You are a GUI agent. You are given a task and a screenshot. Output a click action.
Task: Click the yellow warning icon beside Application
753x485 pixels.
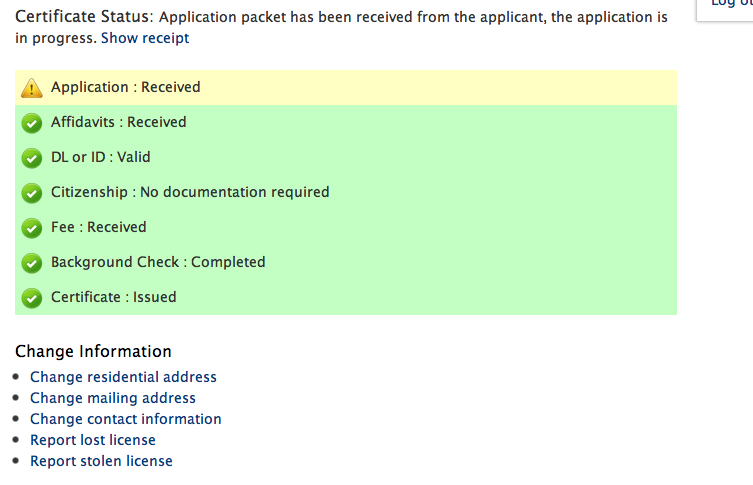click(32, 88)
